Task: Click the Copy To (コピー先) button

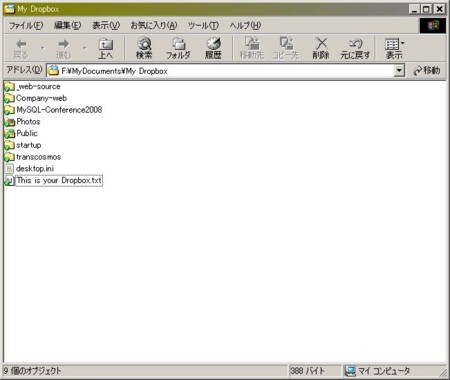Action: coord(286,49)
